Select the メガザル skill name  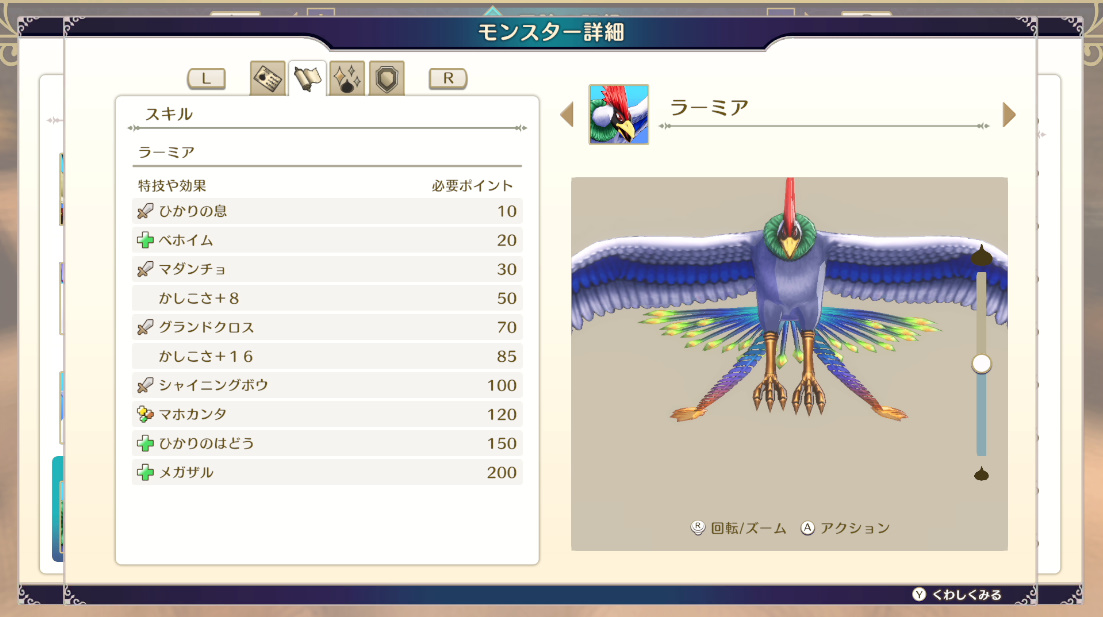186,472
